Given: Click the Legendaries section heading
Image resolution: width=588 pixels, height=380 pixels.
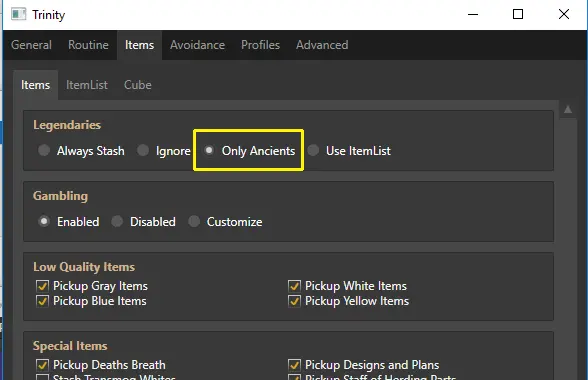Looking at the screenshot, I should tap(67, 125).
